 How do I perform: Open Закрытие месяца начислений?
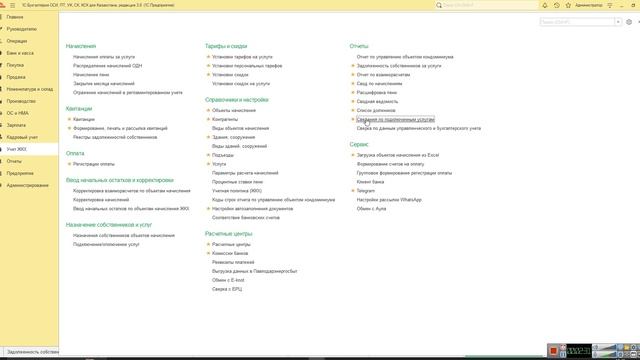(x=104, y=84)
